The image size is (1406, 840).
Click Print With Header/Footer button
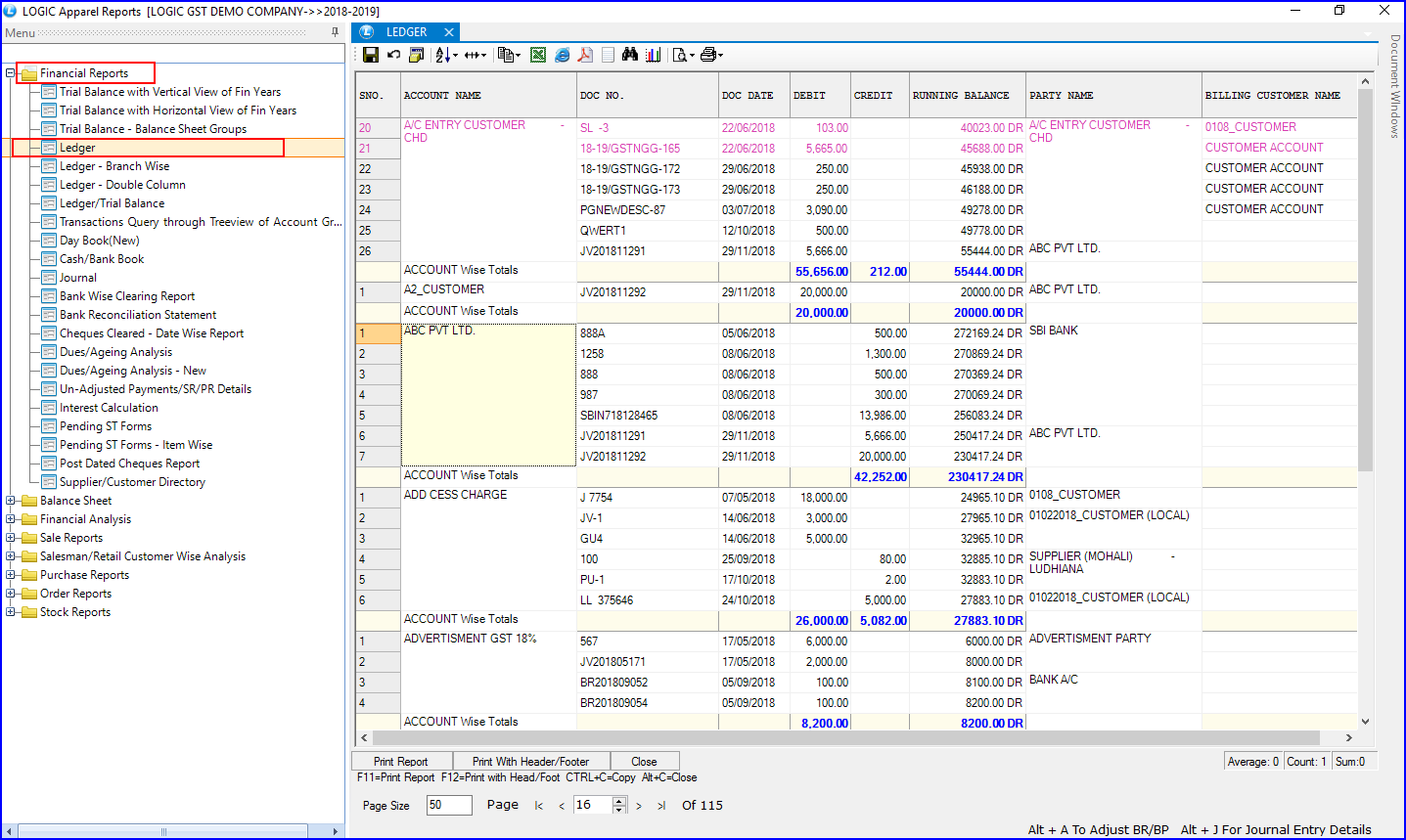pos(531,761)
